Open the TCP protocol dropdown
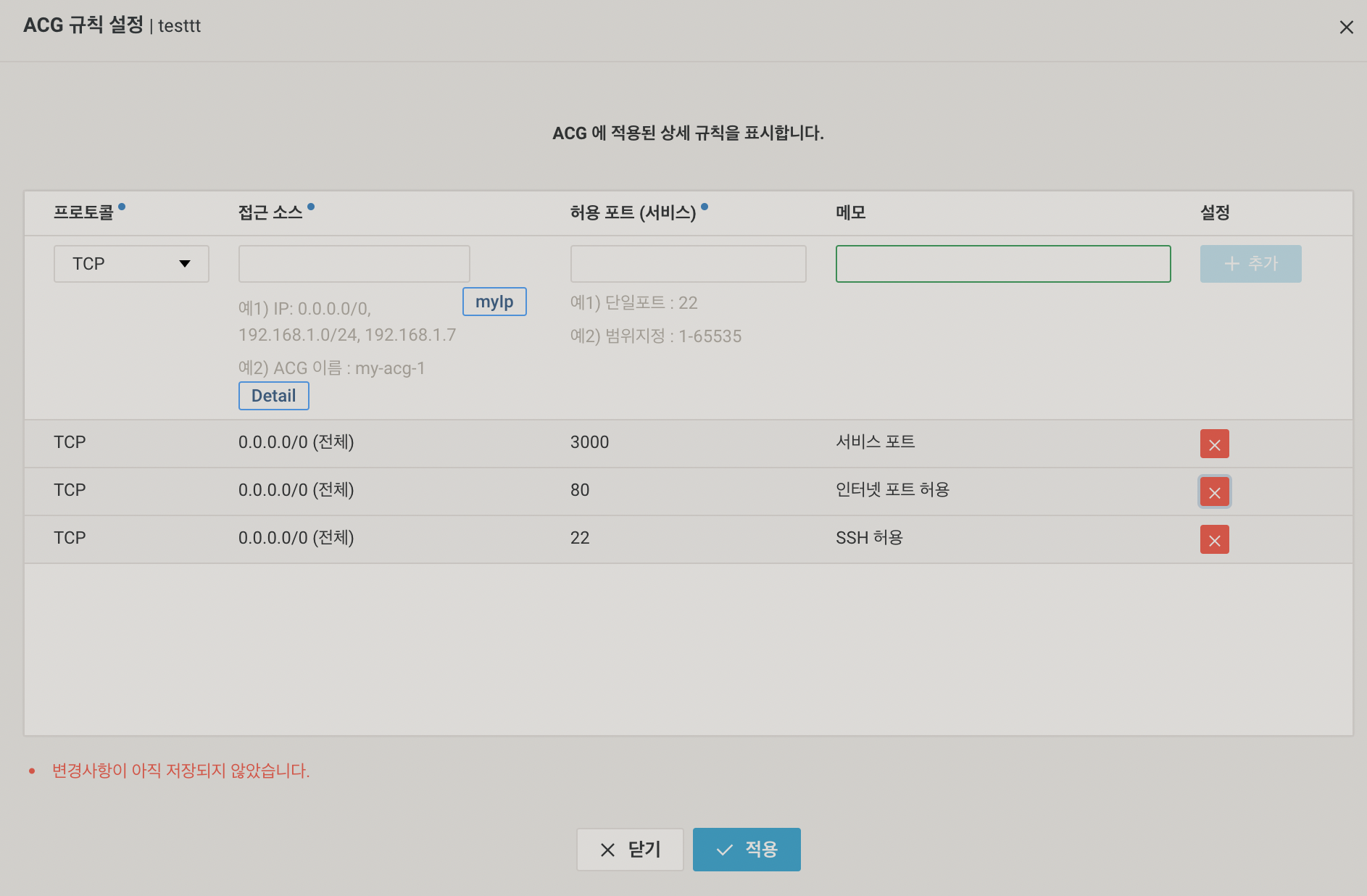Screen dimensions: 1367x896 coord(131,263)
